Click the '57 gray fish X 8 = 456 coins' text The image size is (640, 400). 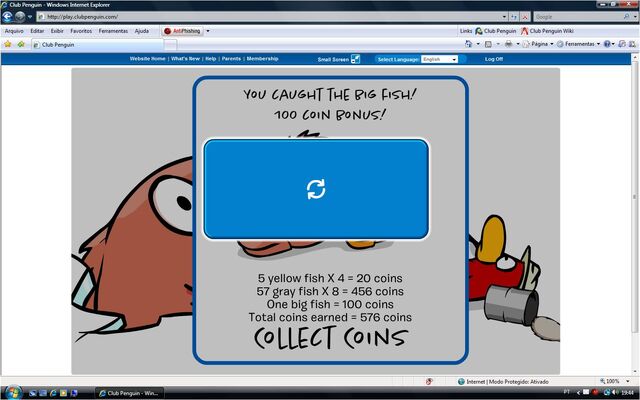click(x=330, y=291)
